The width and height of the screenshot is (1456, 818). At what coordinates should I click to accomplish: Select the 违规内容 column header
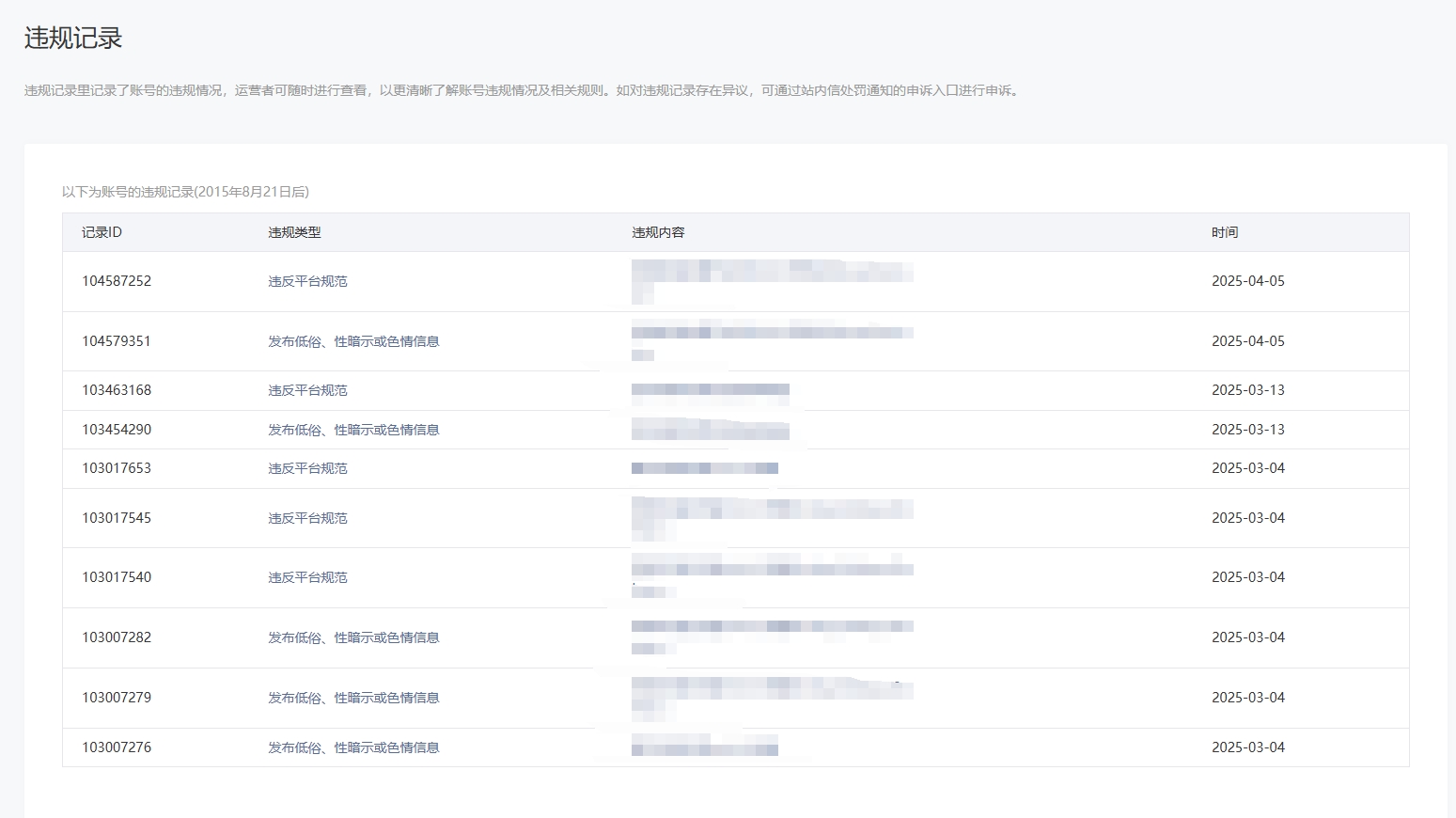tap(658, 232)
